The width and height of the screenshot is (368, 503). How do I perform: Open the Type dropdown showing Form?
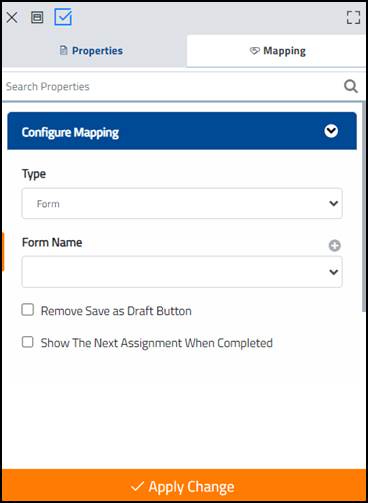(x=182, y=203)
